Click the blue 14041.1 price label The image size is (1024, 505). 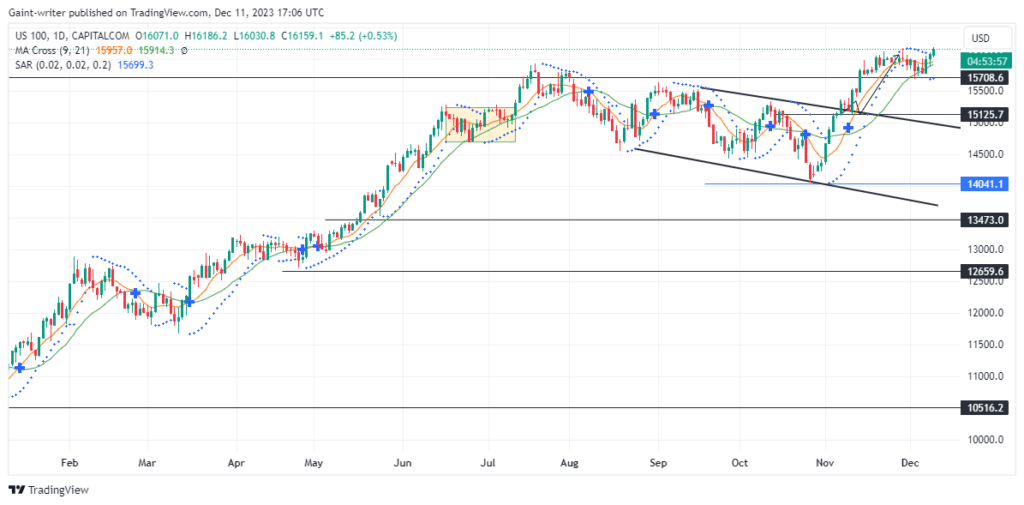tap(984, 184)
